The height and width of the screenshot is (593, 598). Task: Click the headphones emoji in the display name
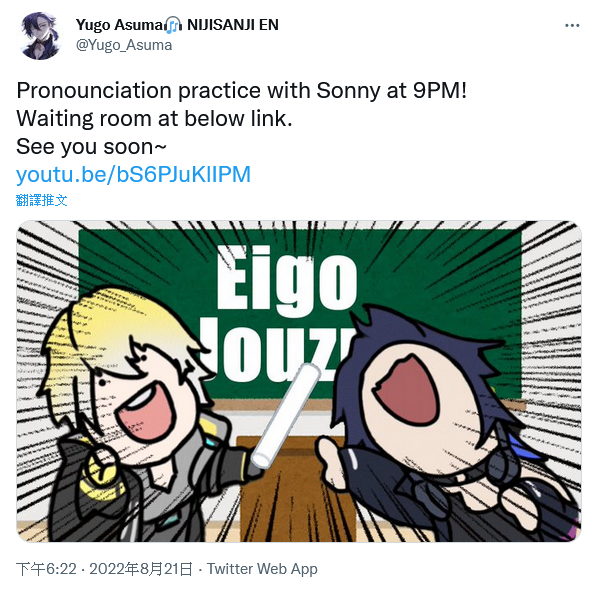coord(174,25)
